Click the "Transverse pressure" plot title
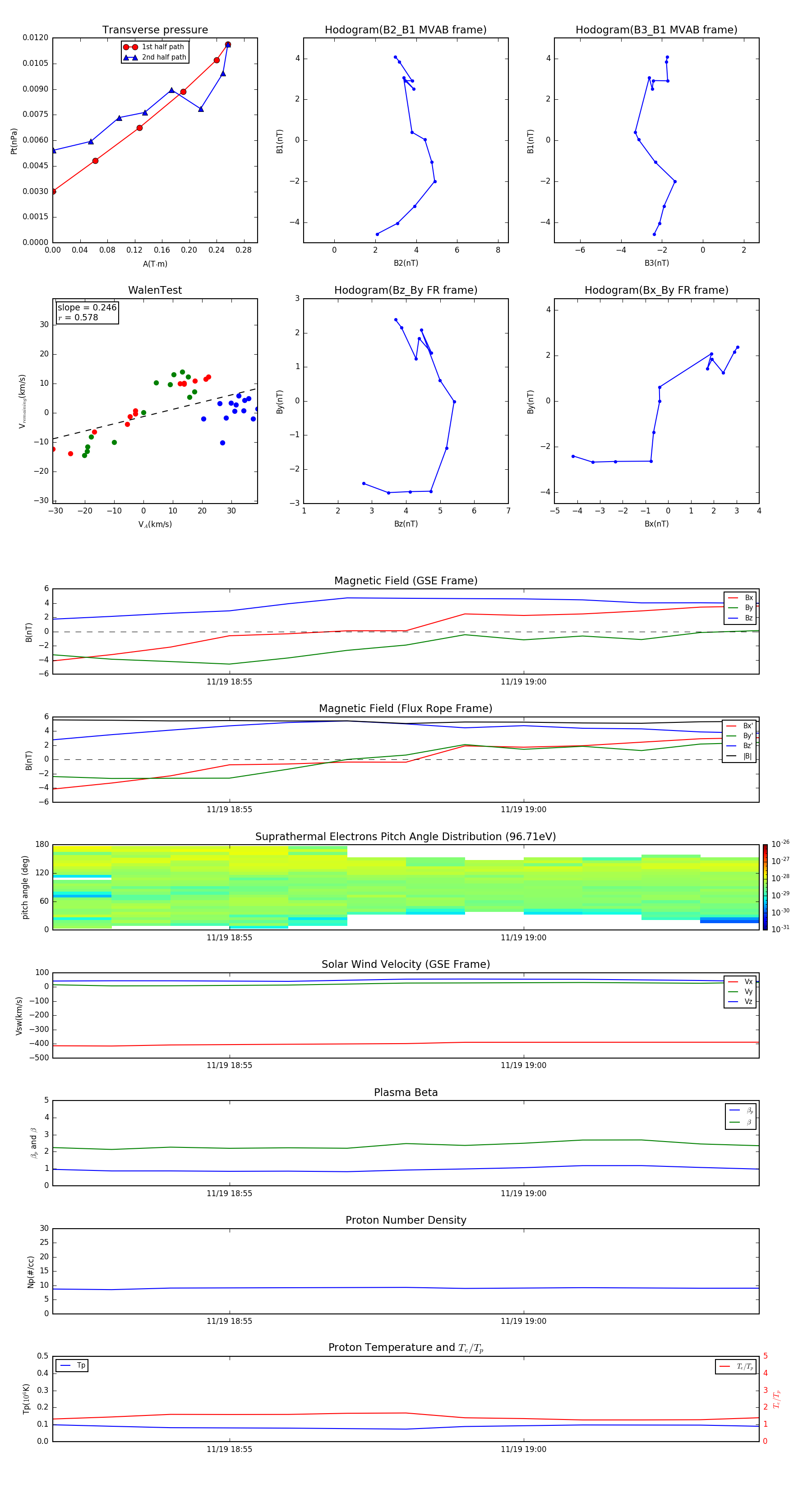 (x=155, y=30)
